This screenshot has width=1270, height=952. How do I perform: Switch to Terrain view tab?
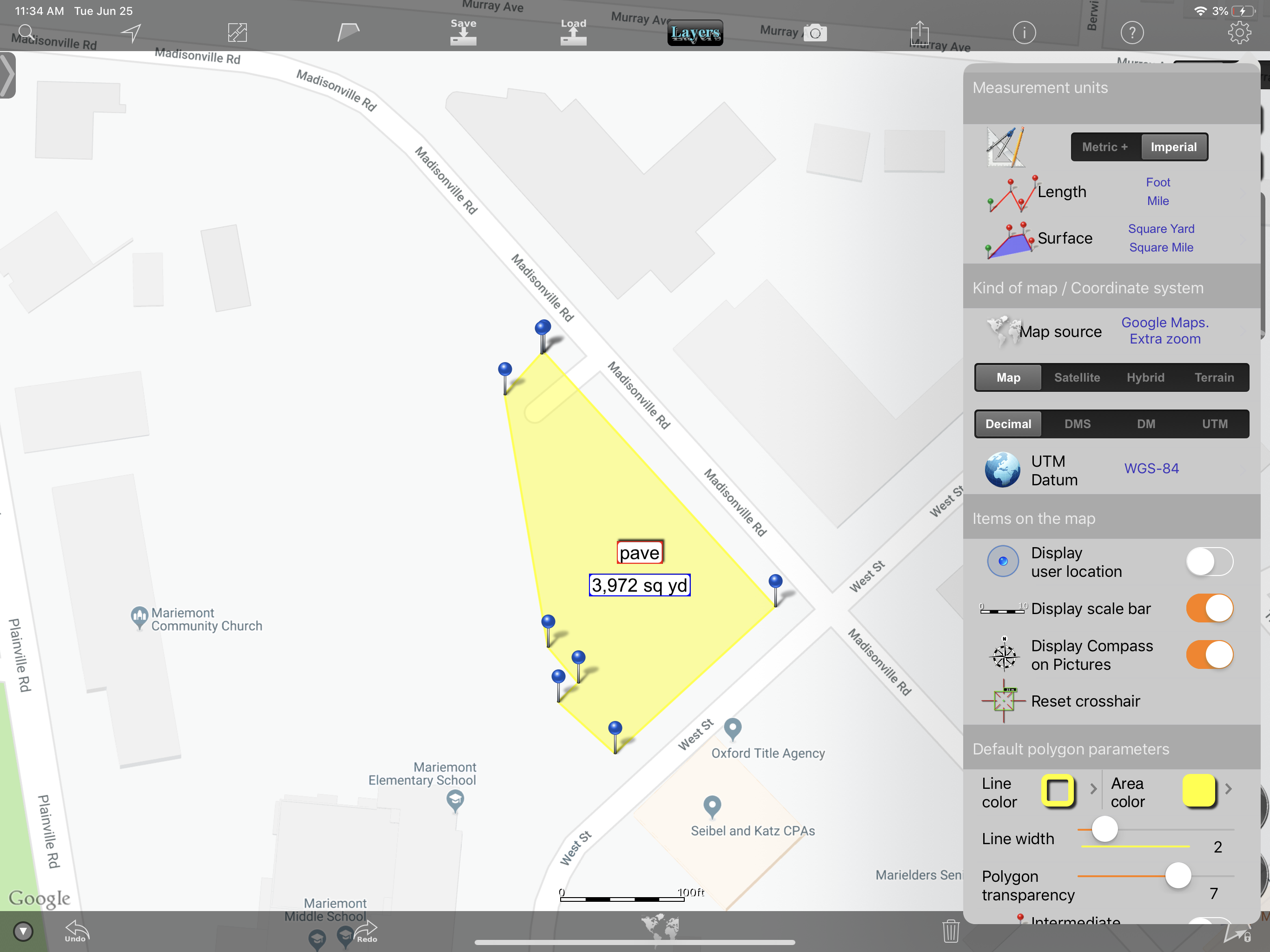pos(1214,377)
